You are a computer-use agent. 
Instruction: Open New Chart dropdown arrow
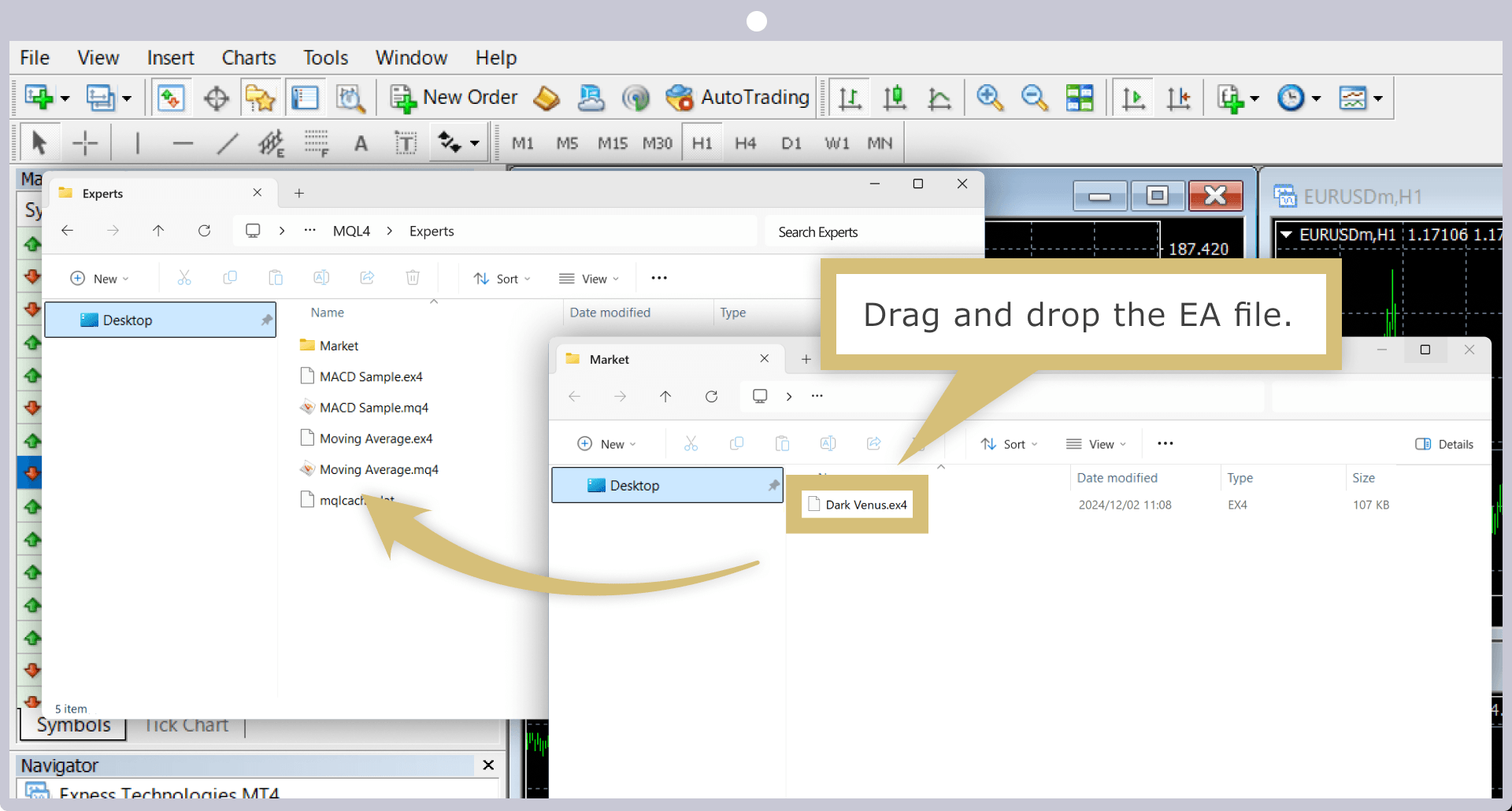(65, 98)
